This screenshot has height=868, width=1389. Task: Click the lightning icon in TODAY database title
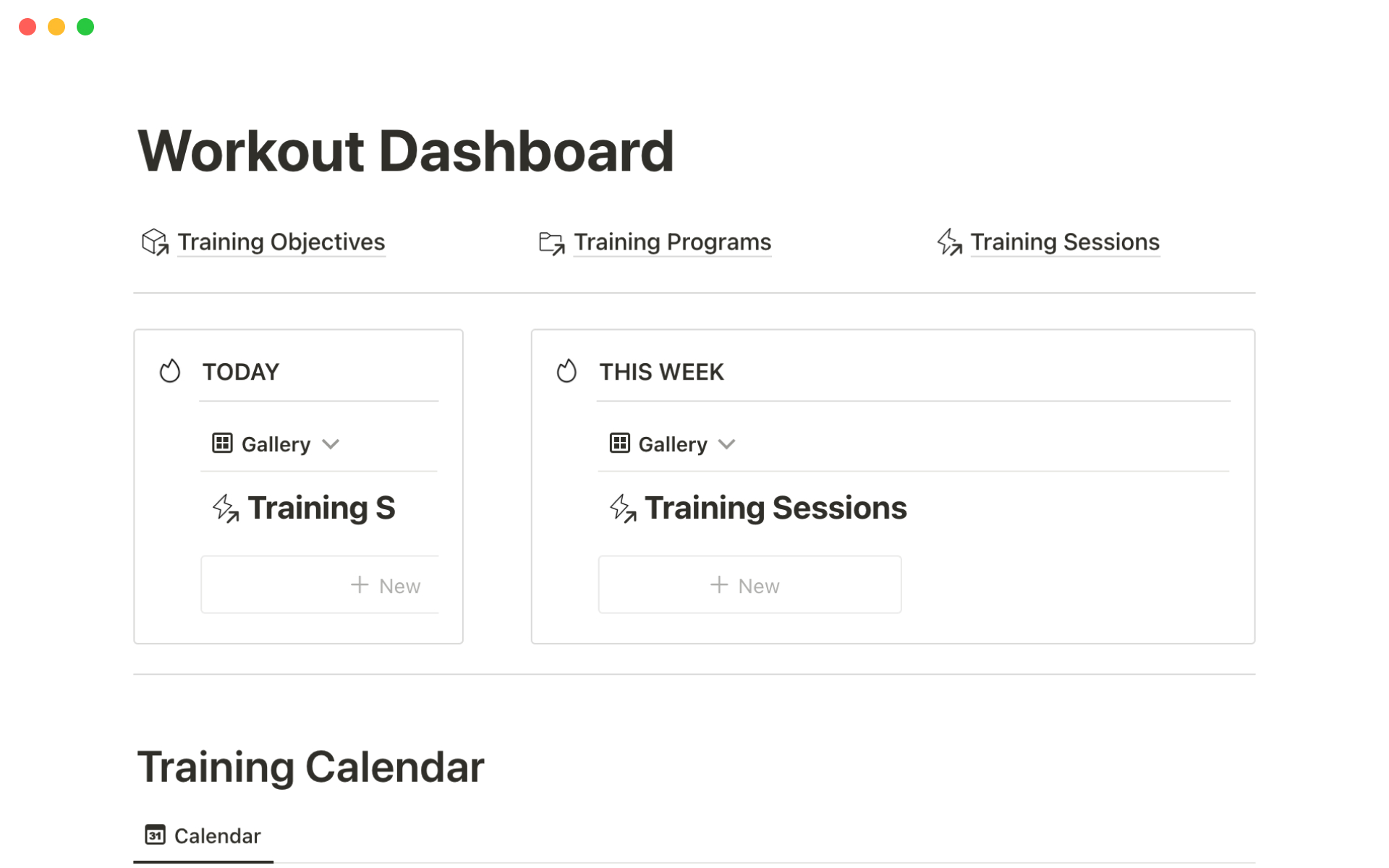click(225, 509)
